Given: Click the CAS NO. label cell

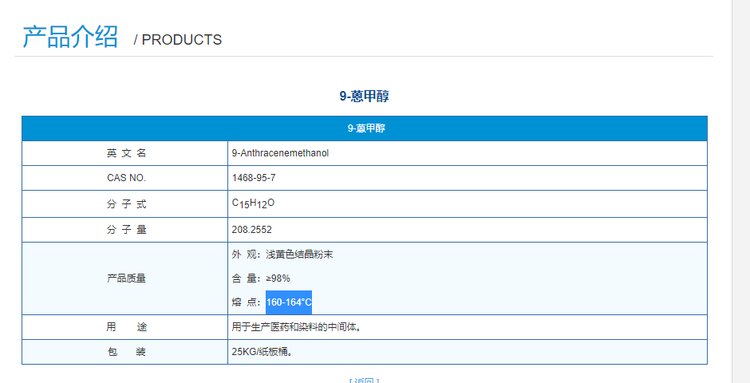Looking at the screenshot, I should tap(125, 178).
